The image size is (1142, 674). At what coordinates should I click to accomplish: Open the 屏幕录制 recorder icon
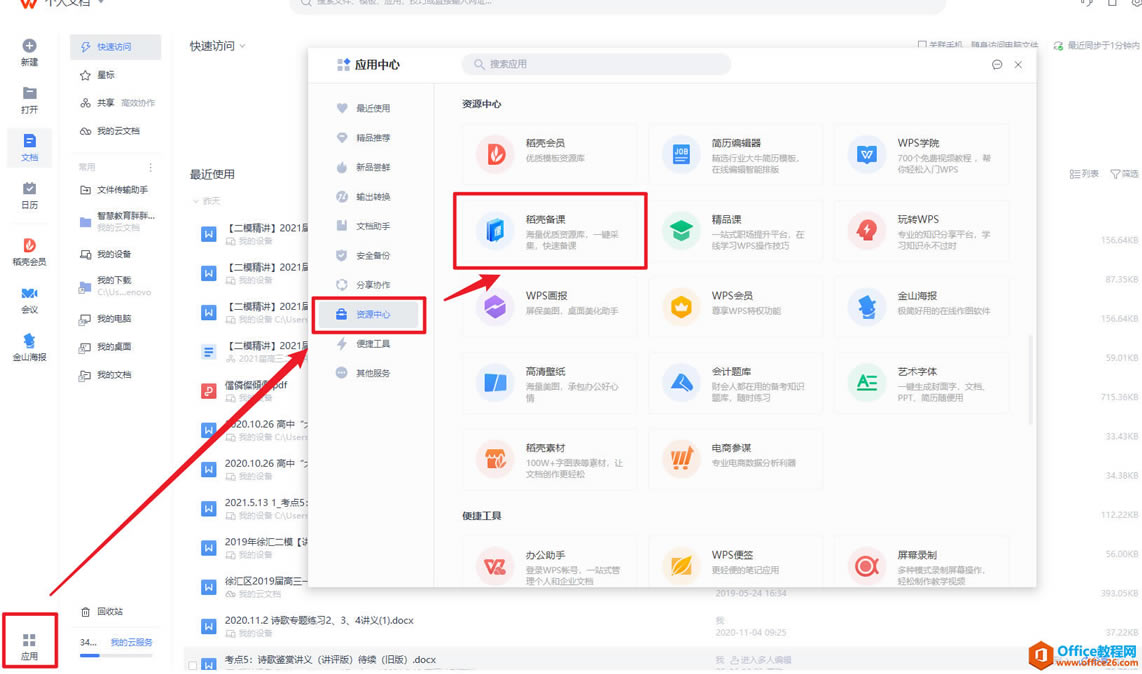tap(867, 566)
